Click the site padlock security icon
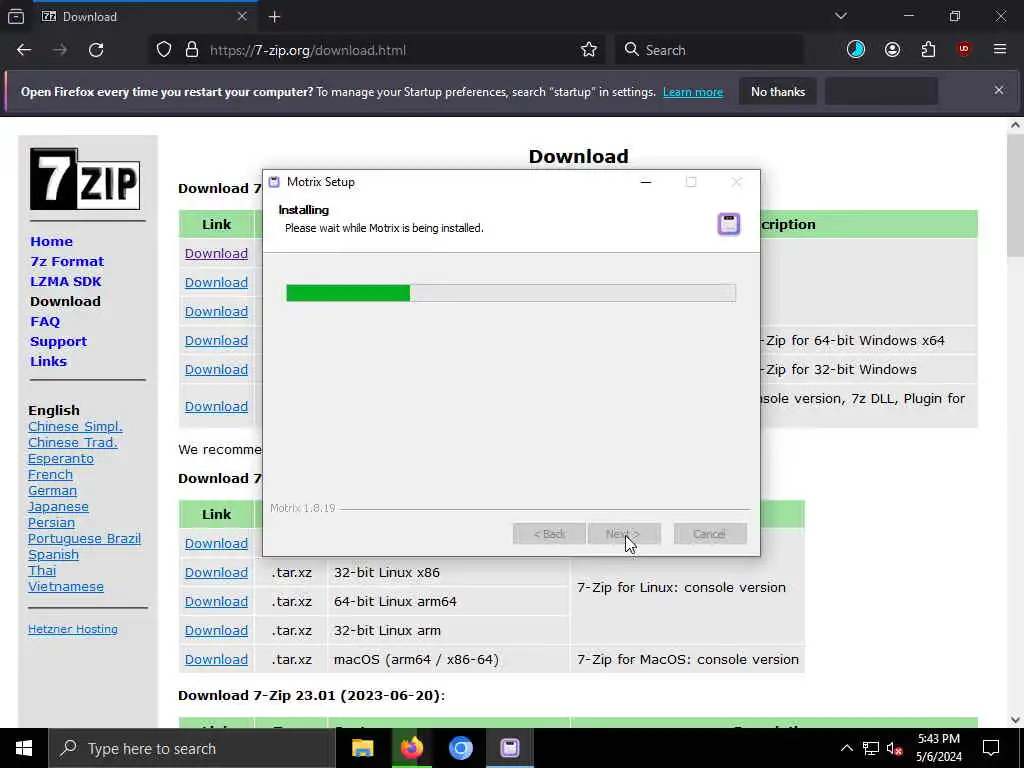The width and height of the screenshot is (1024, 768). pos(192,50)
